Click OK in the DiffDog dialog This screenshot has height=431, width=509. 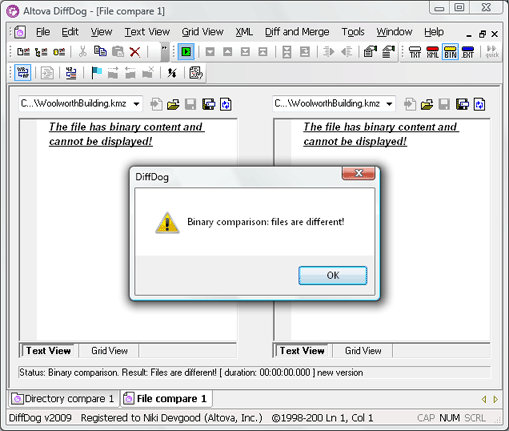point(333,275)
